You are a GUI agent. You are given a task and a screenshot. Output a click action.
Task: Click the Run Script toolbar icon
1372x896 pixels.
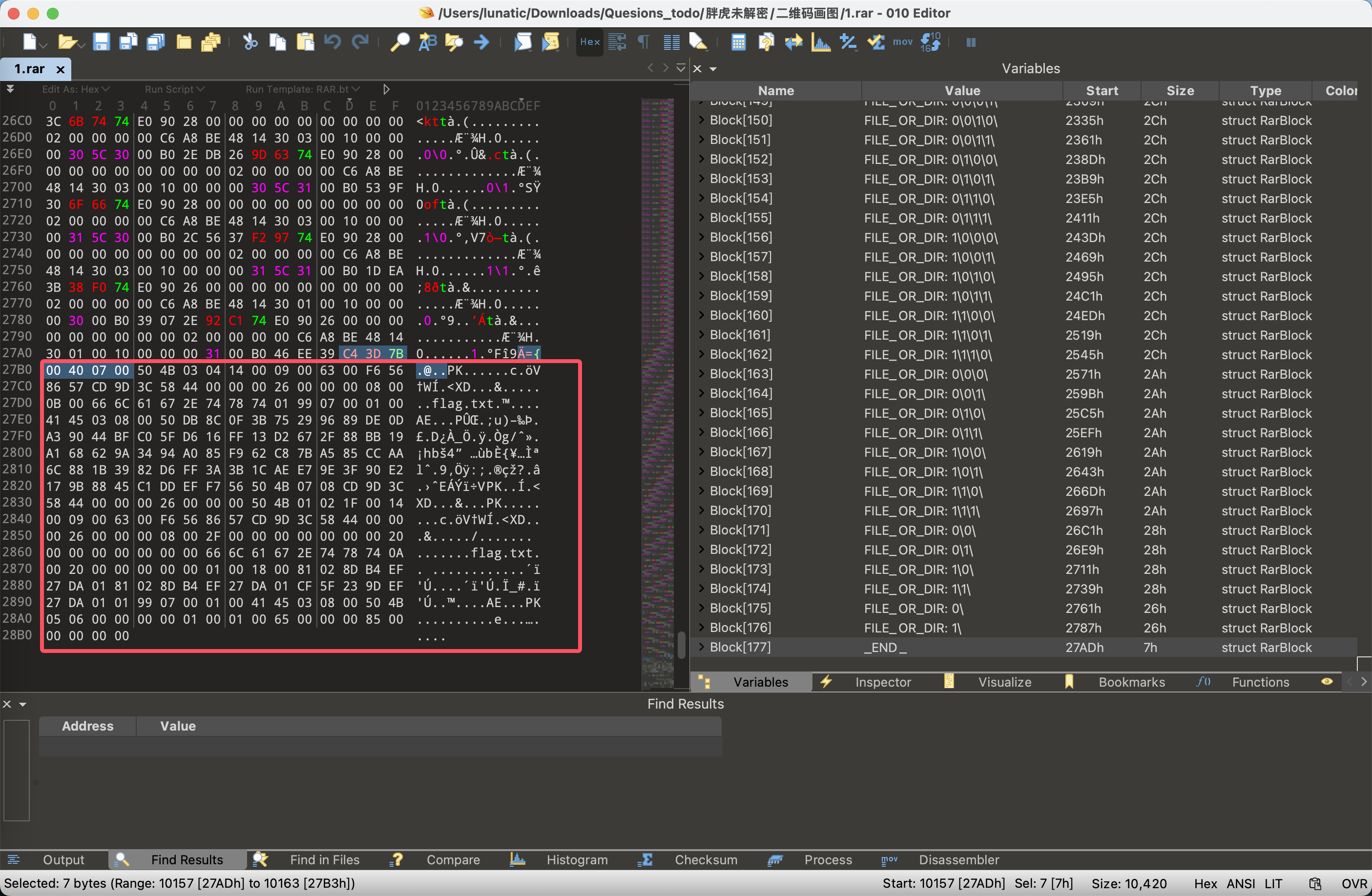[x=523, y=42]
